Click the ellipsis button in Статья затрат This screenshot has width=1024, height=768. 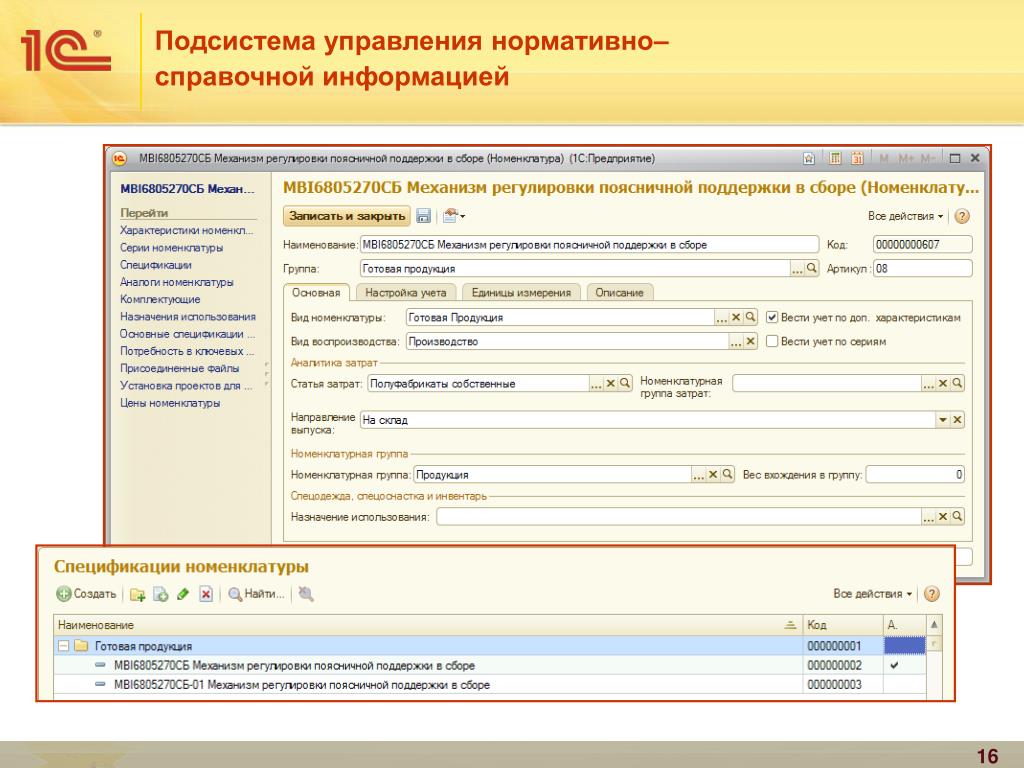(596, 383)
